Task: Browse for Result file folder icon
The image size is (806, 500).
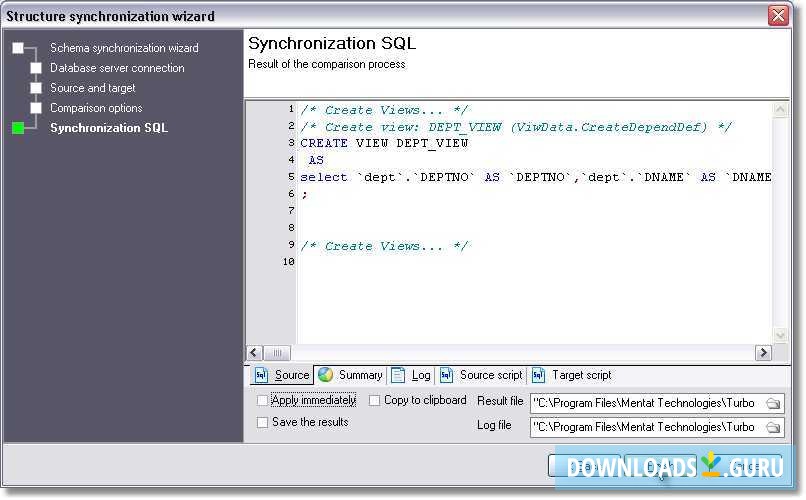Action: click(x=773, y=403)
